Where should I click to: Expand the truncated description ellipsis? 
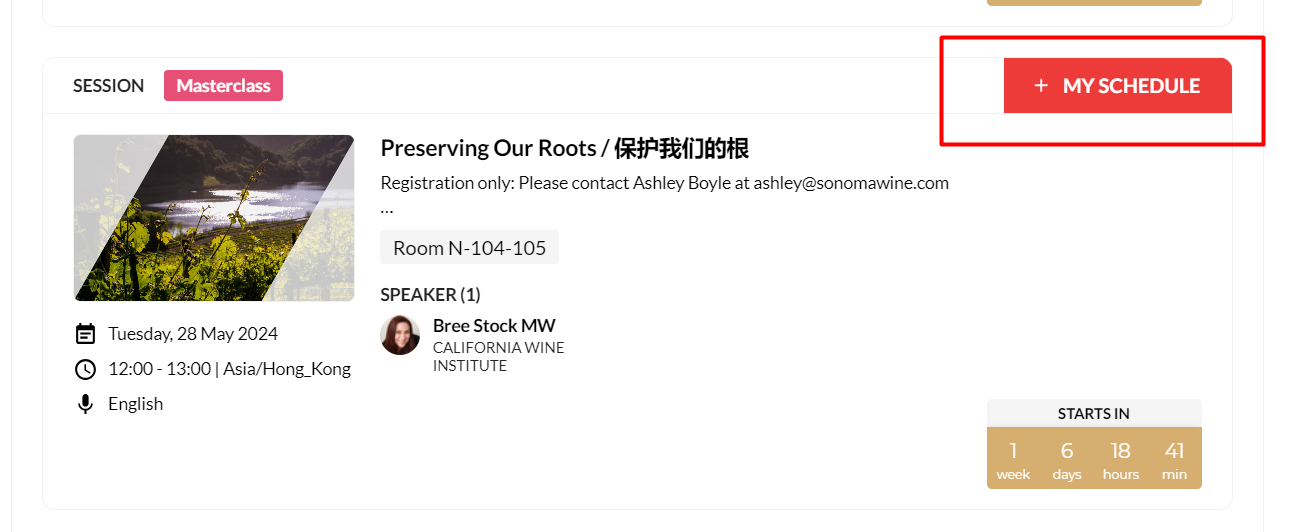[x=387, y=209]
